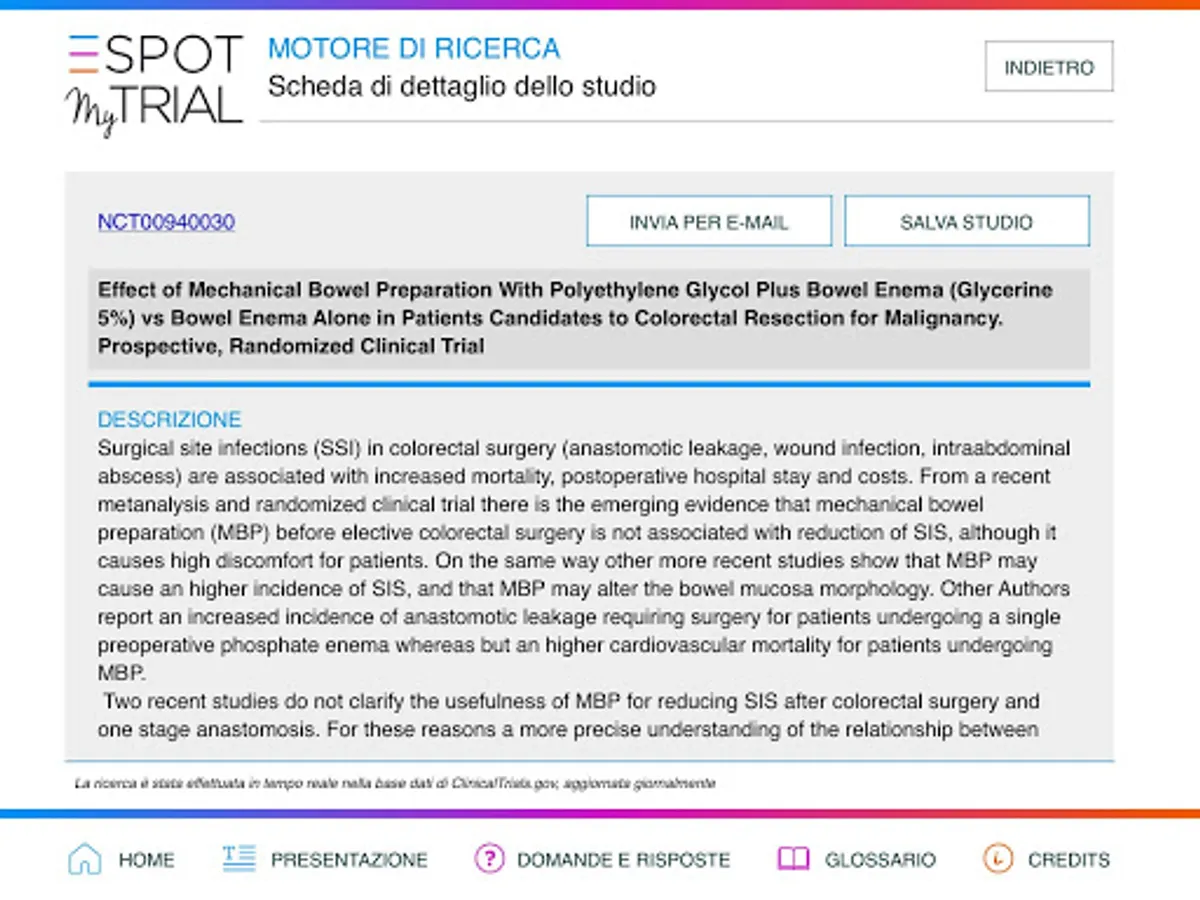This screenshot has width=1200, height=900.
Task: Show the CREDITS page
Action: pos(1069,860)
